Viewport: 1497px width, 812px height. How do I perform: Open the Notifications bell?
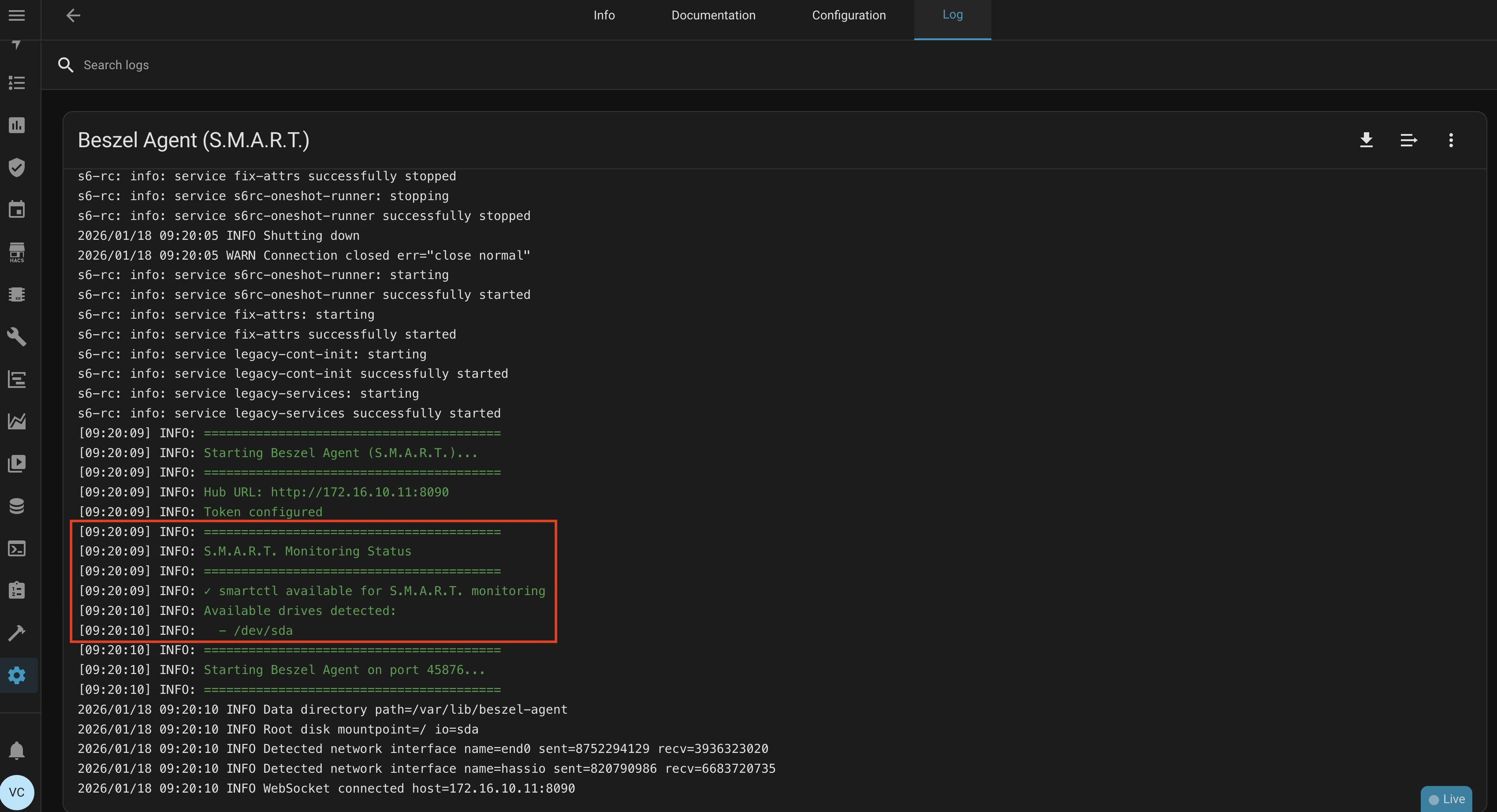click(17, 750)
